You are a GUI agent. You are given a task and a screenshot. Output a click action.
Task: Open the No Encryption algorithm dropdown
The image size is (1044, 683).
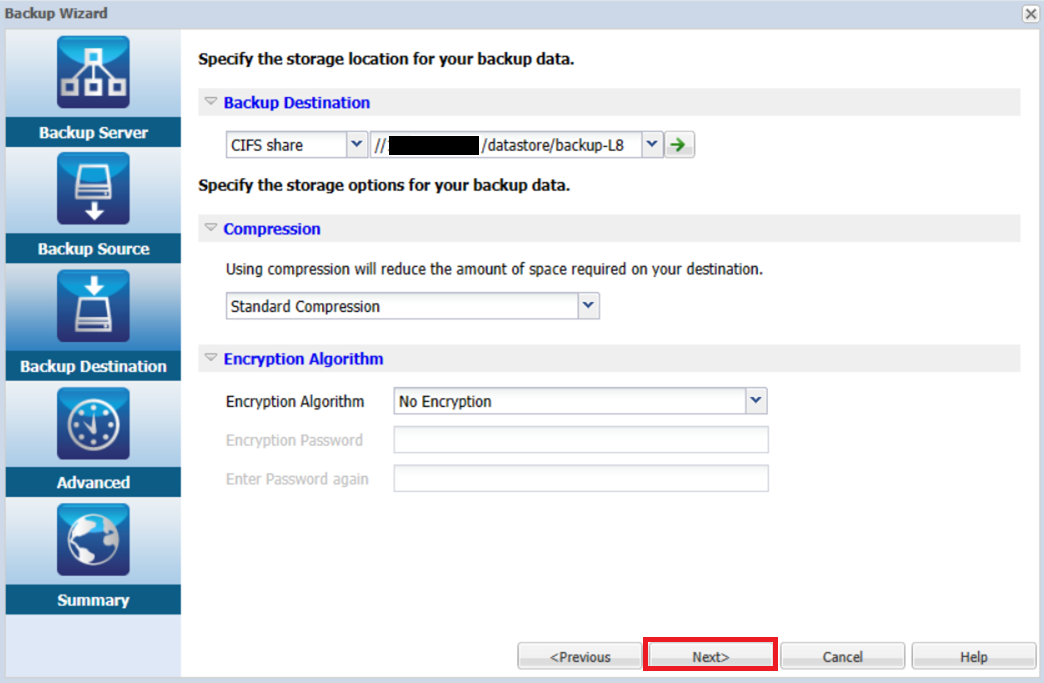pyautogui.click(x=756, y=401)
